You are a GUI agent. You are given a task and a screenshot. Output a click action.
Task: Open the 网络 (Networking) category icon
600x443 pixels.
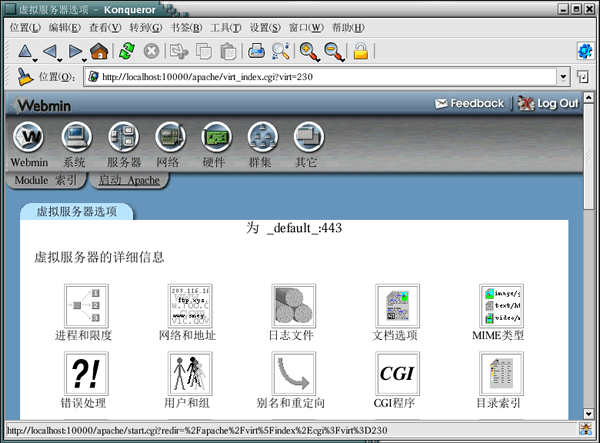170,137
